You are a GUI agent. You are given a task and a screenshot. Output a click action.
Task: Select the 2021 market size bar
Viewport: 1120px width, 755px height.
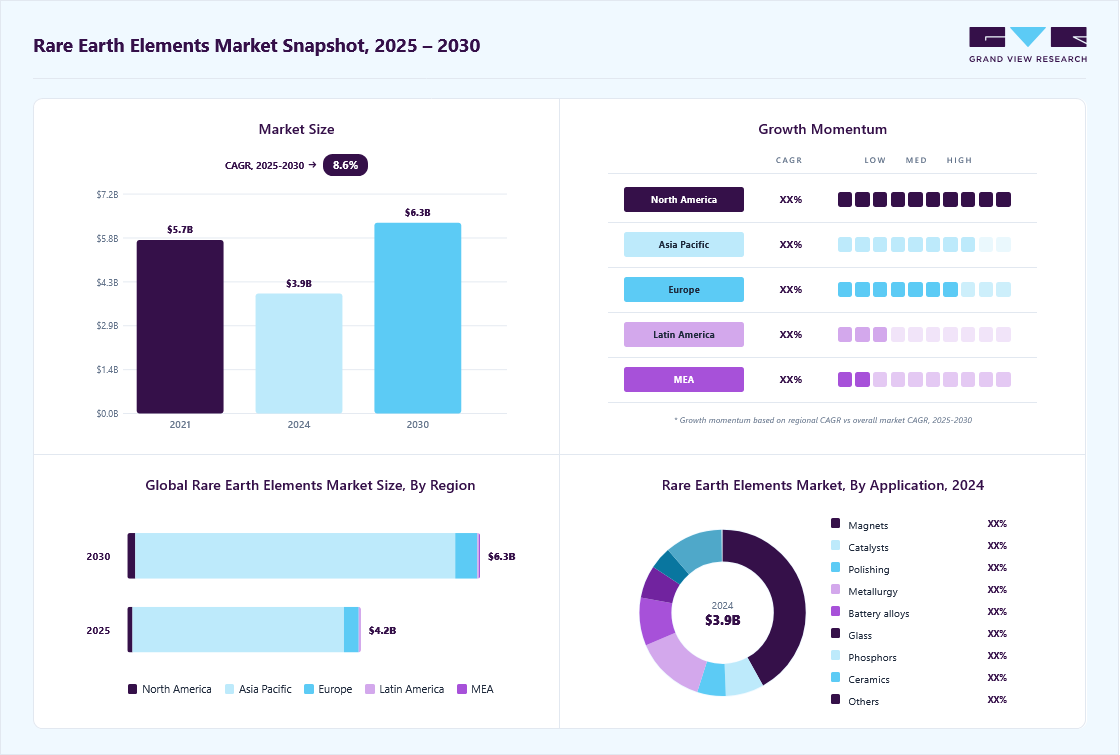(x=180, y=326)
